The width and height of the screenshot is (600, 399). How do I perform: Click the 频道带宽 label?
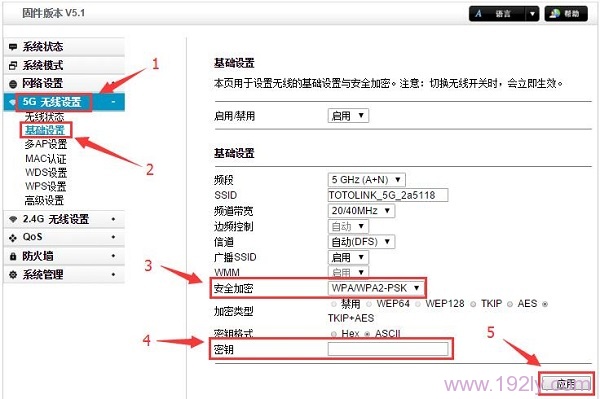pos(233,211)
